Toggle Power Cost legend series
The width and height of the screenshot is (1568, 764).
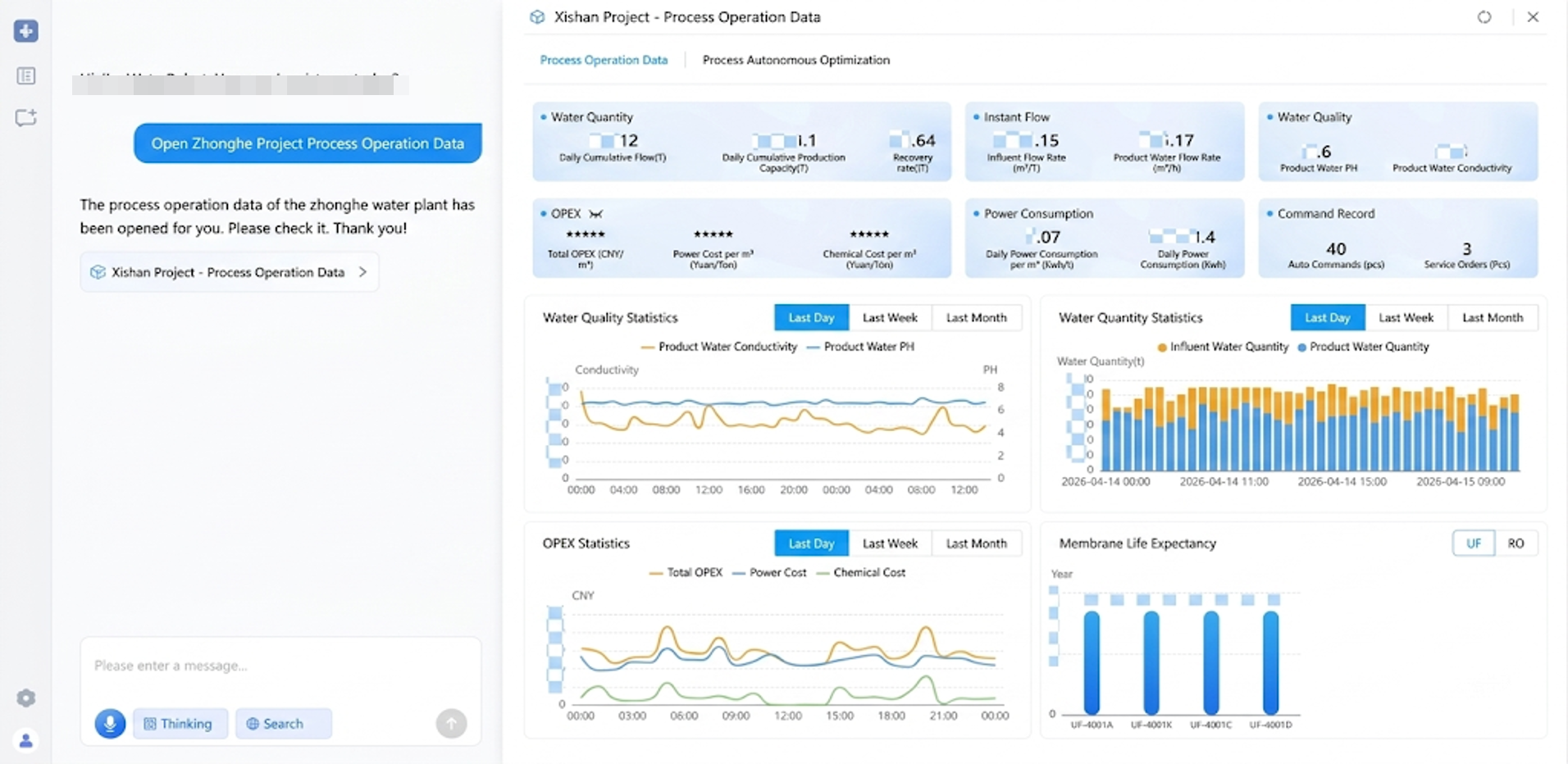click(768, 573)
